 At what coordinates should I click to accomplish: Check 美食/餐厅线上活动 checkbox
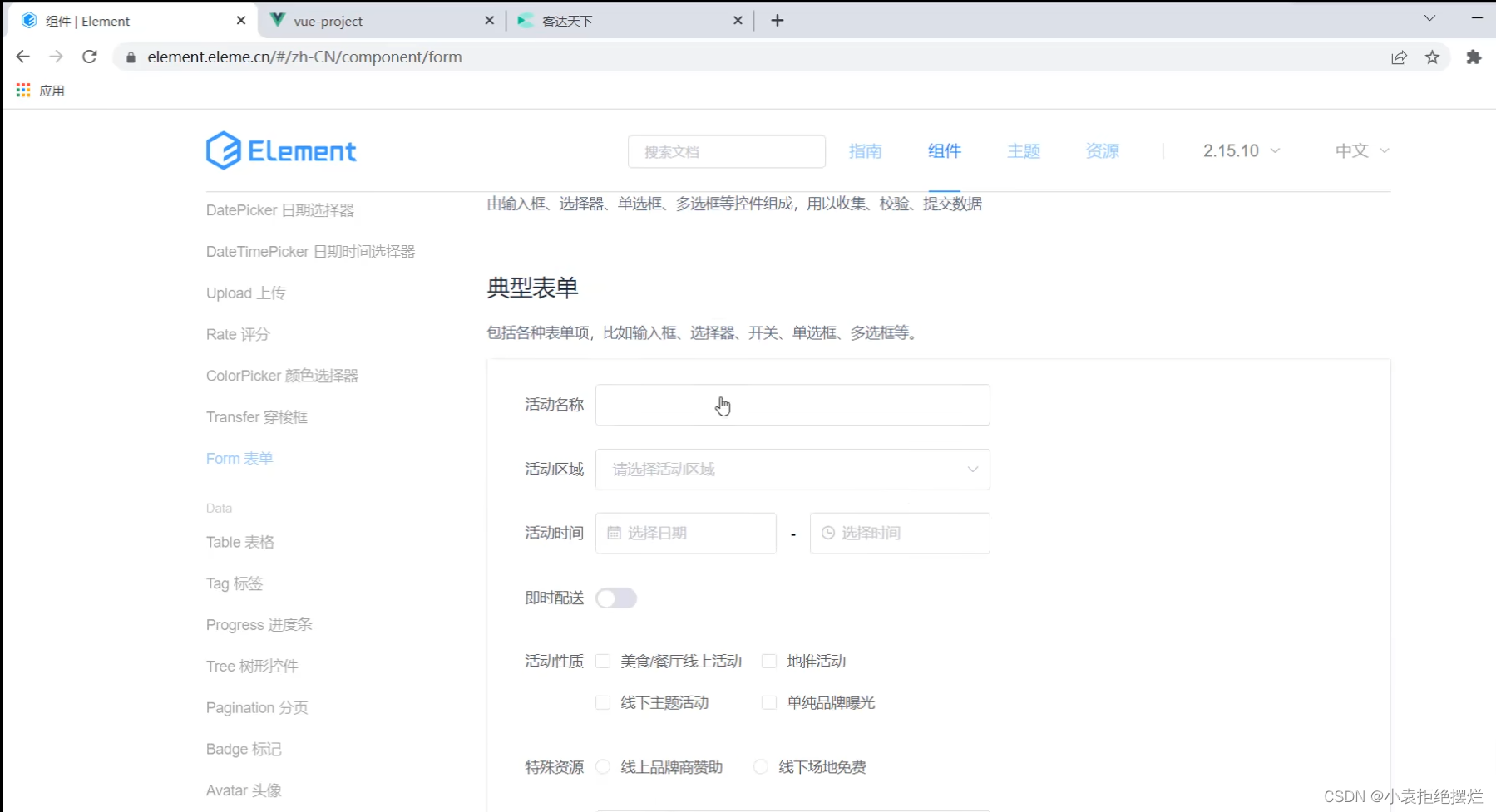[603, 662]
